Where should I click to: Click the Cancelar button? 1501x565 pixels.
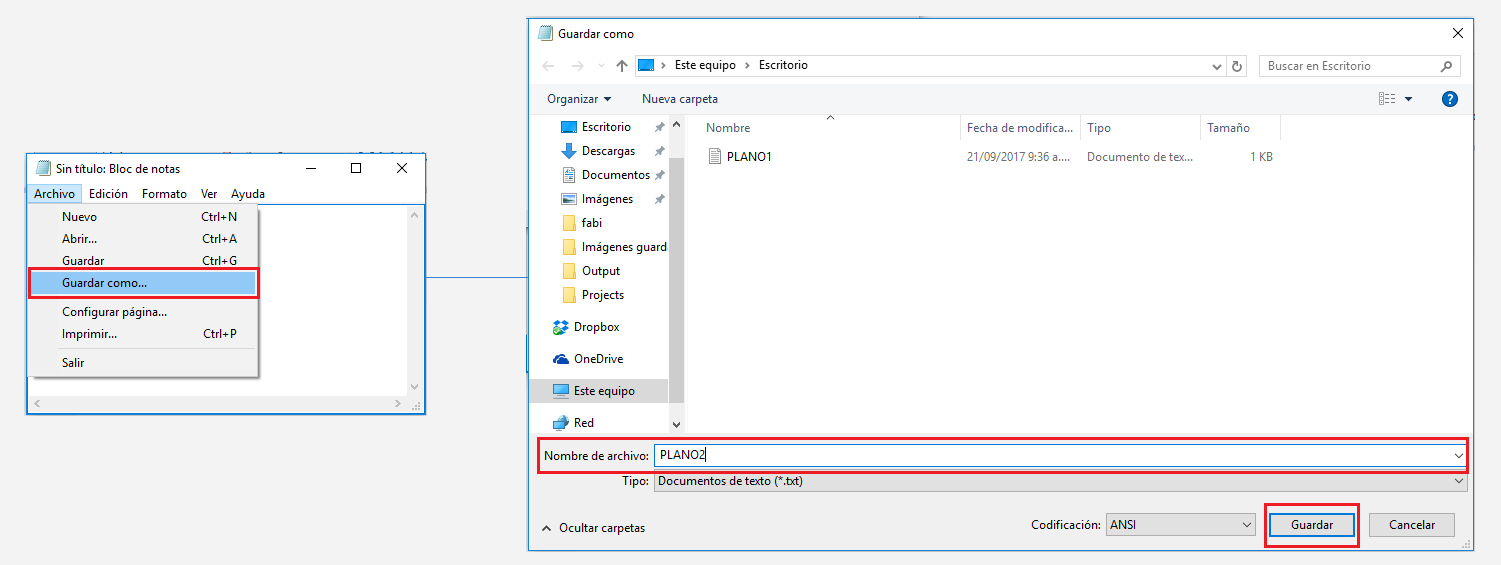pyautogui.click(x=1411, y=525)
